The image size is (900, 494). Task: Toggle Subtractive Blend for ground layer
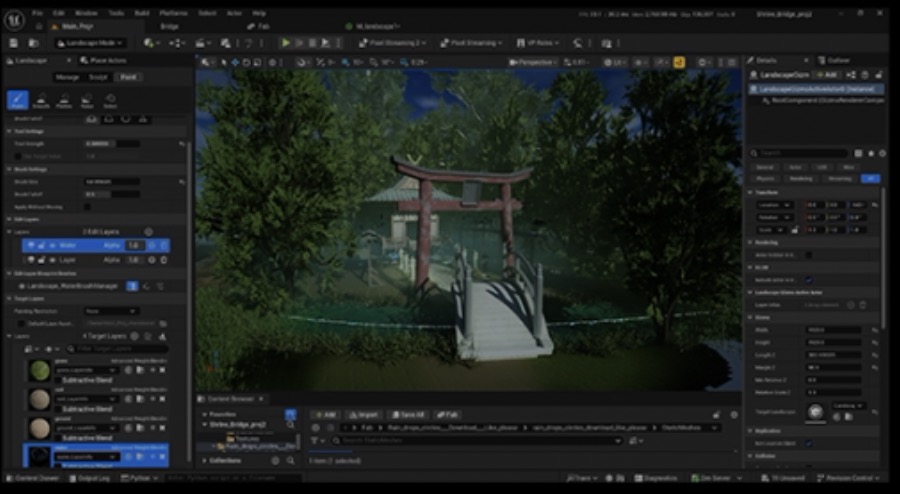pyautogui.click(x=57, y=438)
